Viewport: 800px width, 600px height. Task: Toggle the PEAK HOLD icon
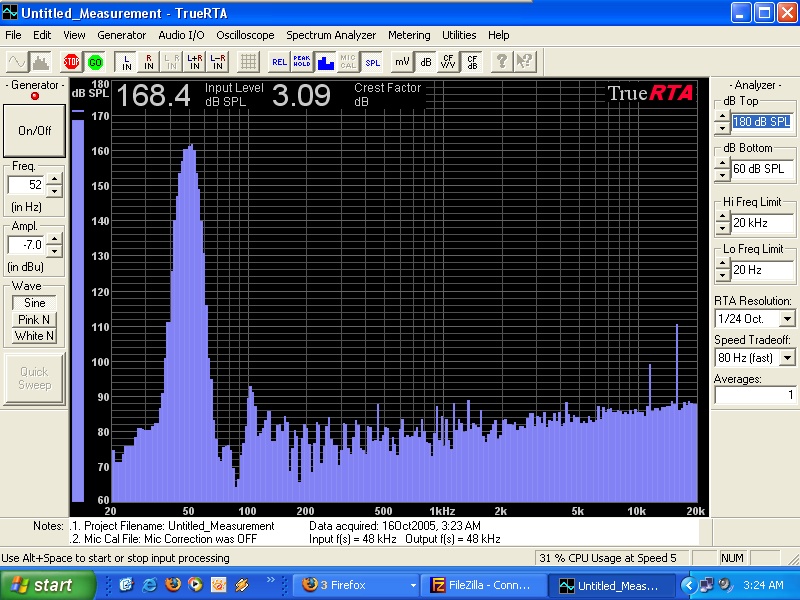coord(302,62)
